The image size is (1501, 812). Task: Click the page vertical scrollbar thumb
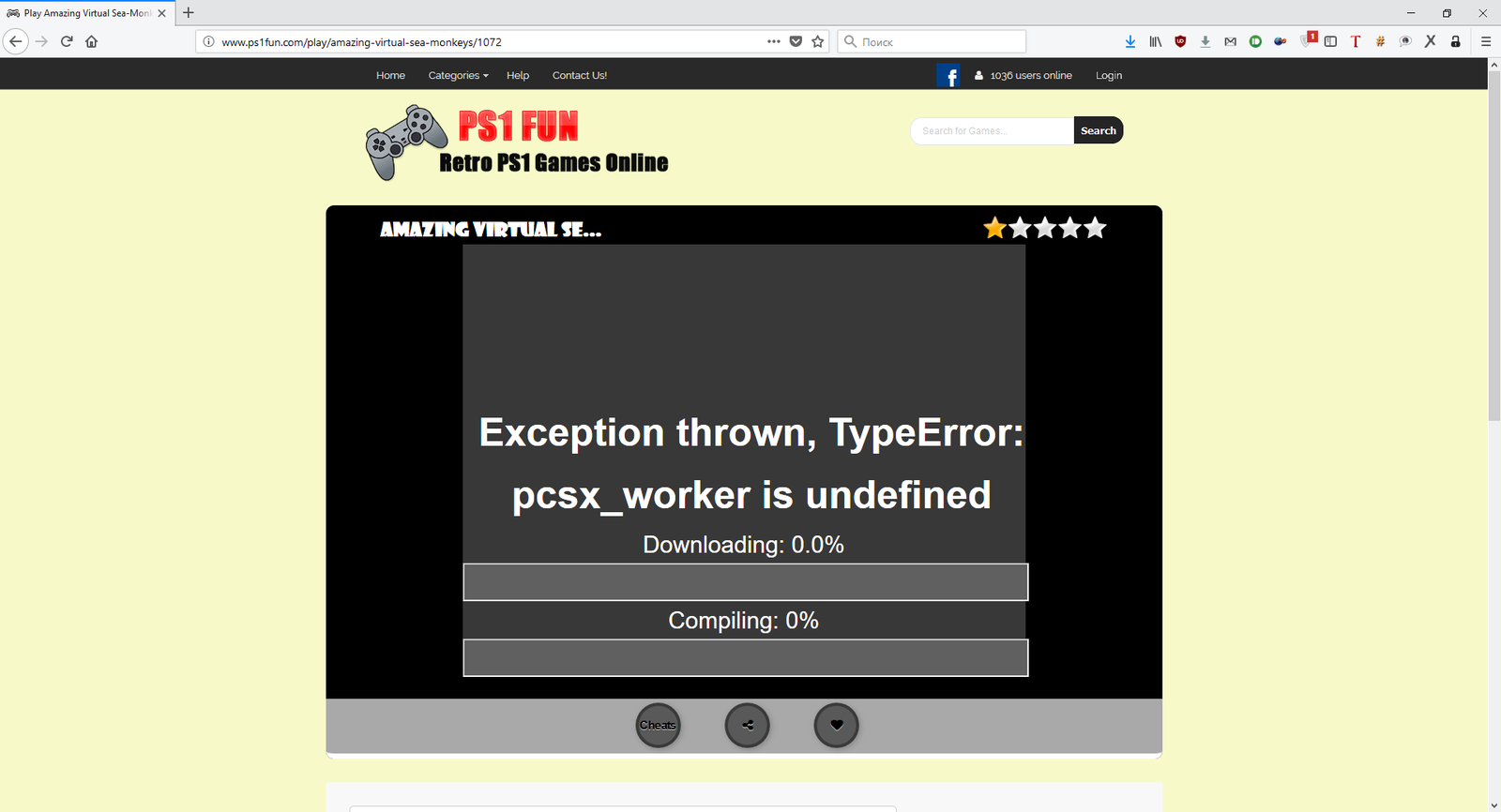pos(1493,246)
